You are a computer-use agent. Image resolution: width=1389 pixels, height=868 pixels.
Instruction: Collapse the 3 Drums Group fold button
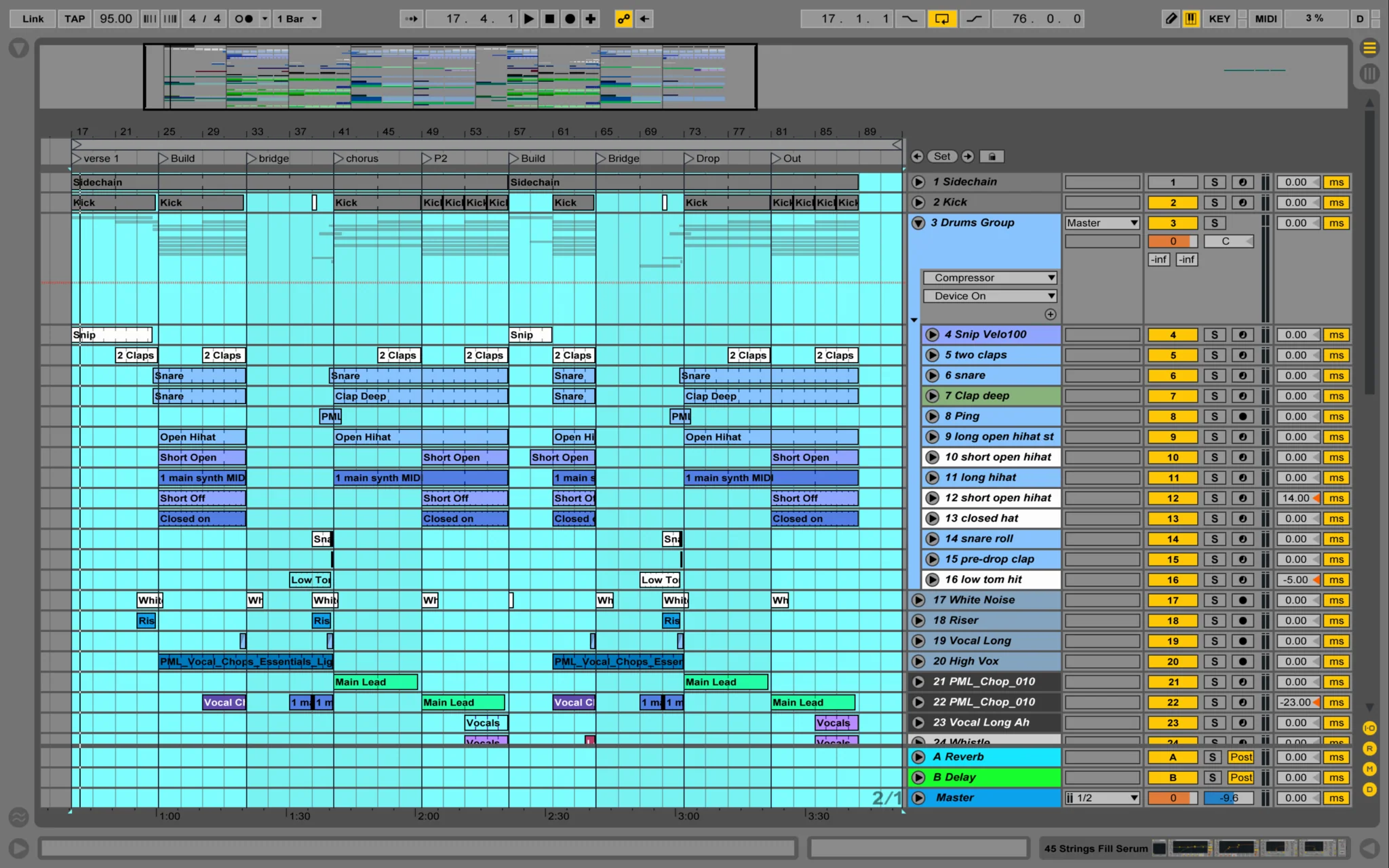918,223
